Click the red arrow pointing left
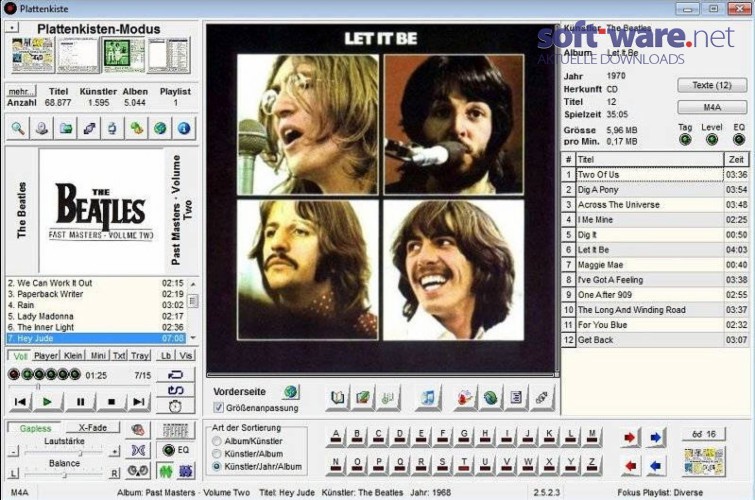 [630, 466]
